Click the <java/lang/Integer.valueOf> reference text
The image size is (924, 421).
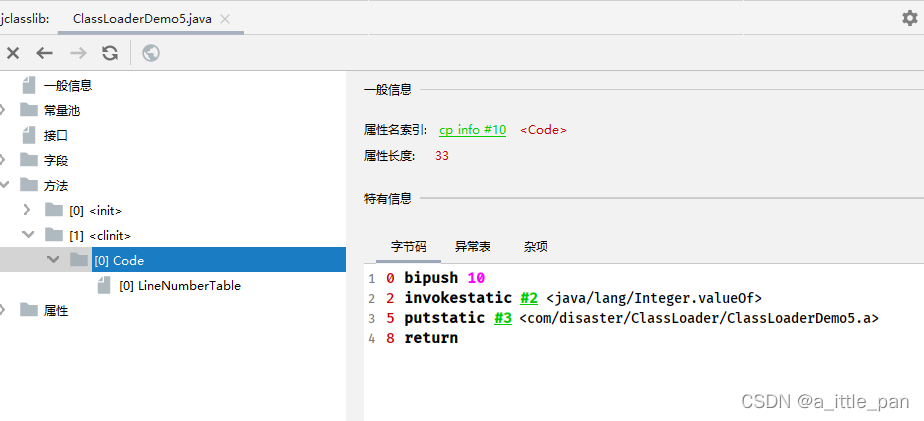click(654, 298)
